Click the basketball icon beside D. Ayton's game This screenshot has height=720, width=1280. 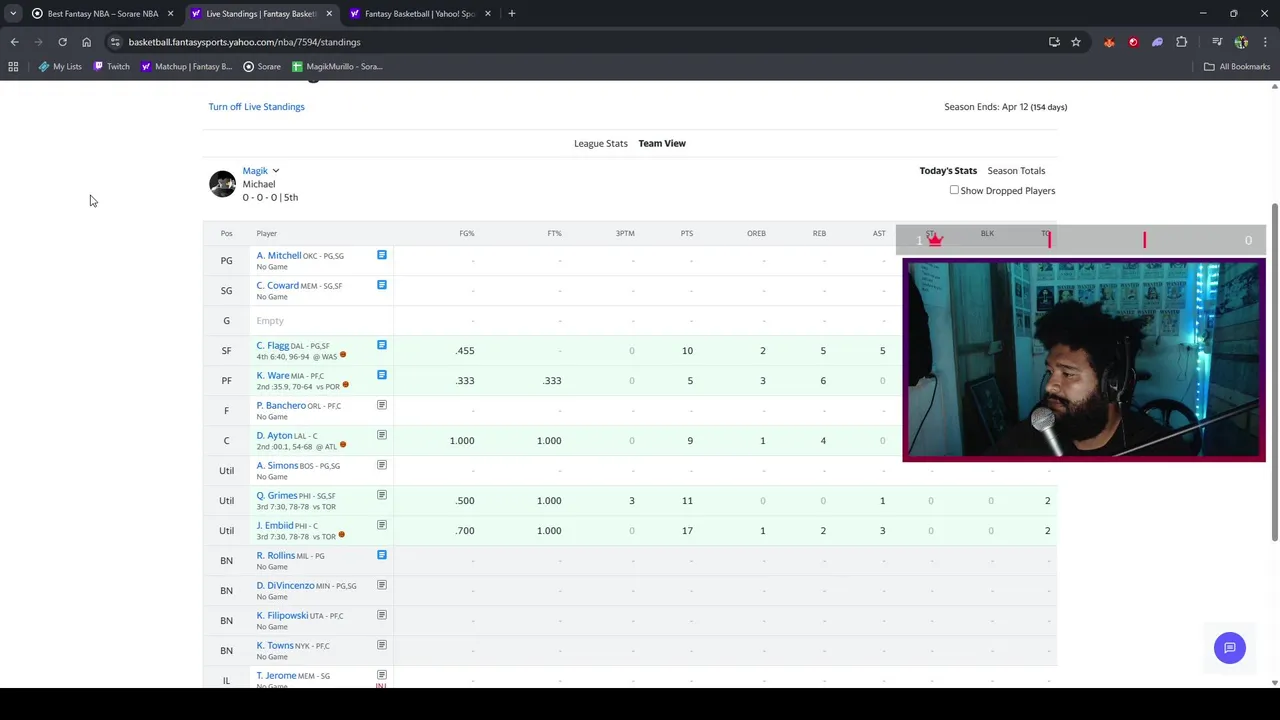click(x=343, y=445)
